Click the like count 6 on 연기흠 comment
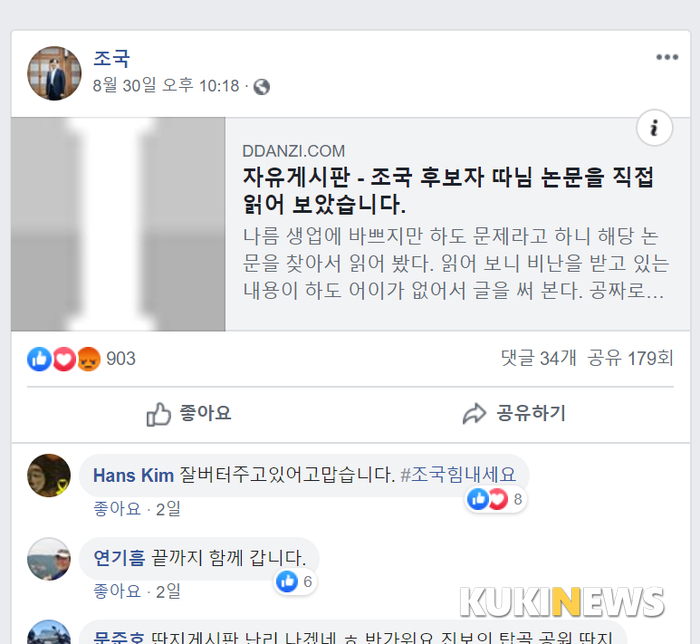This screenshot has width=700, height=644. [295, 582]
